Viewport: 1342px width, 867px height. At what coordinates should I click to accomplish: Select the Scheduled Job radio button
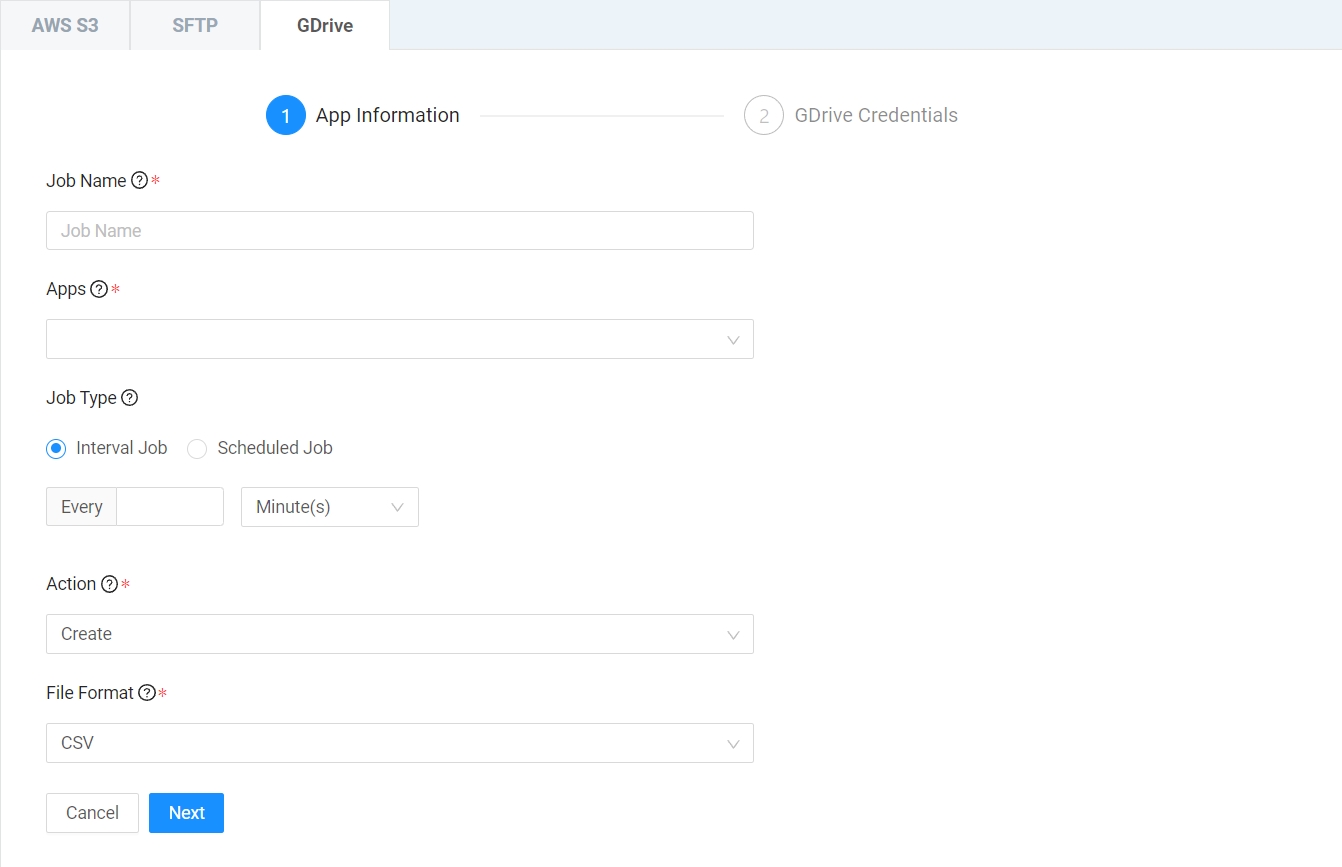click(197, 449)
